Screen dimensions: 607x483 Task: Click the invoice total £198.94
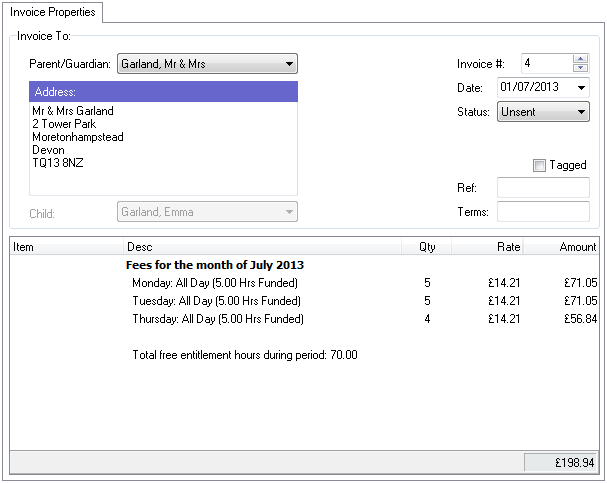coord(561,462)
